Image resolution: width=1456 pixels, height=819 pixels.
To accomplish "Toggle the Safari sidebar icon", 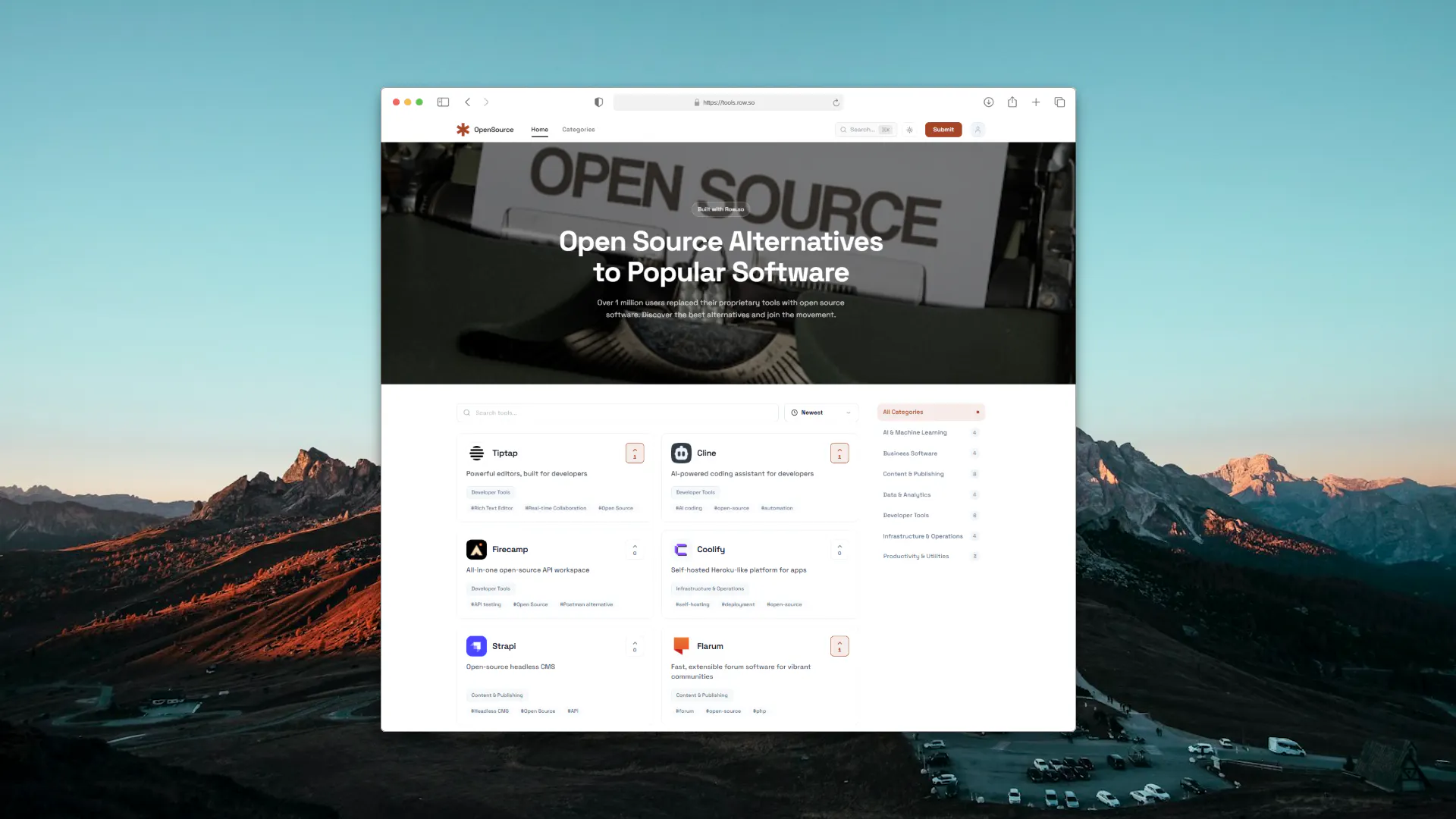I will (443, 102).
